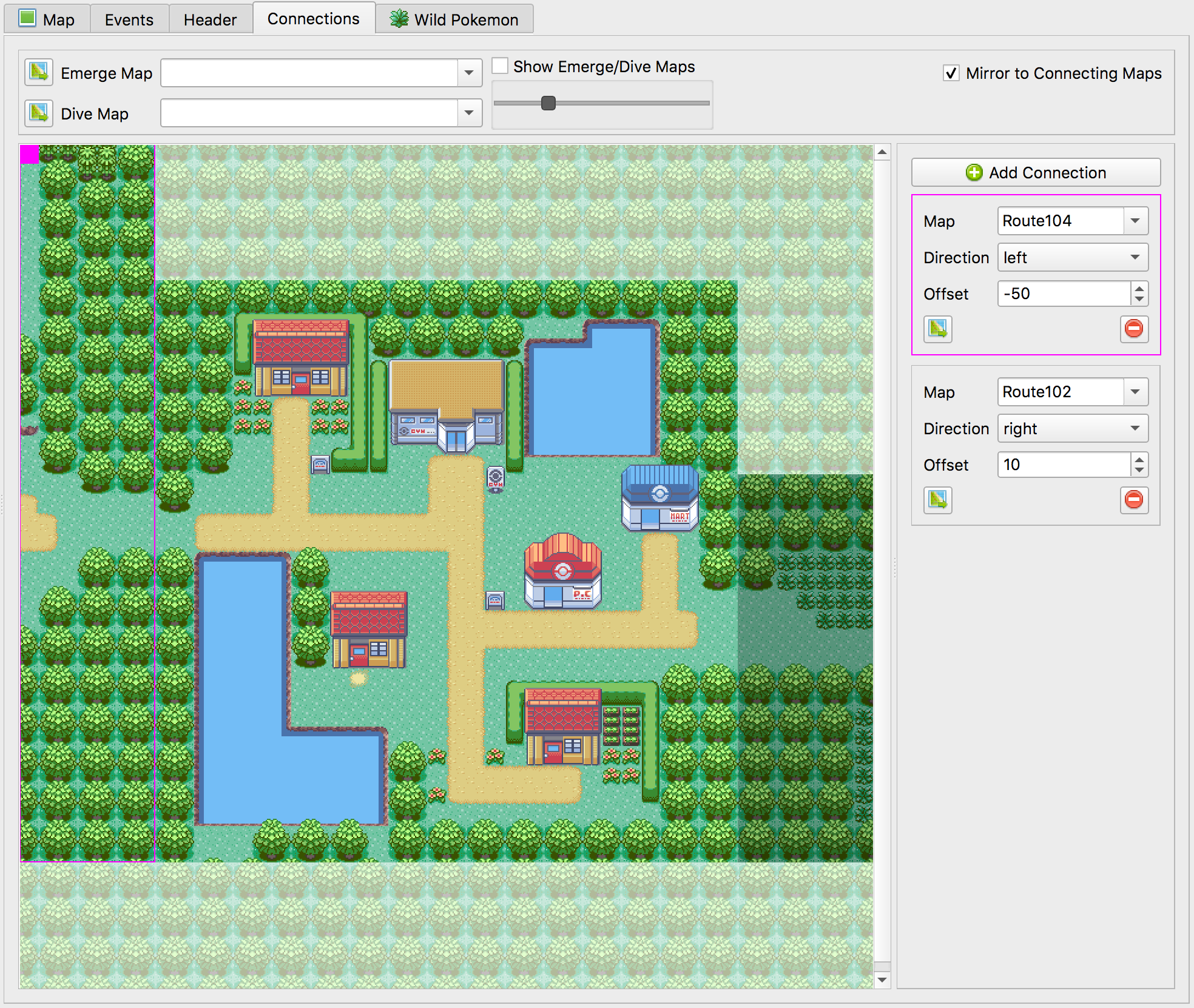Click the green plus Add Connection icon
The image size is (1194, 1008).
coord(974,173)
